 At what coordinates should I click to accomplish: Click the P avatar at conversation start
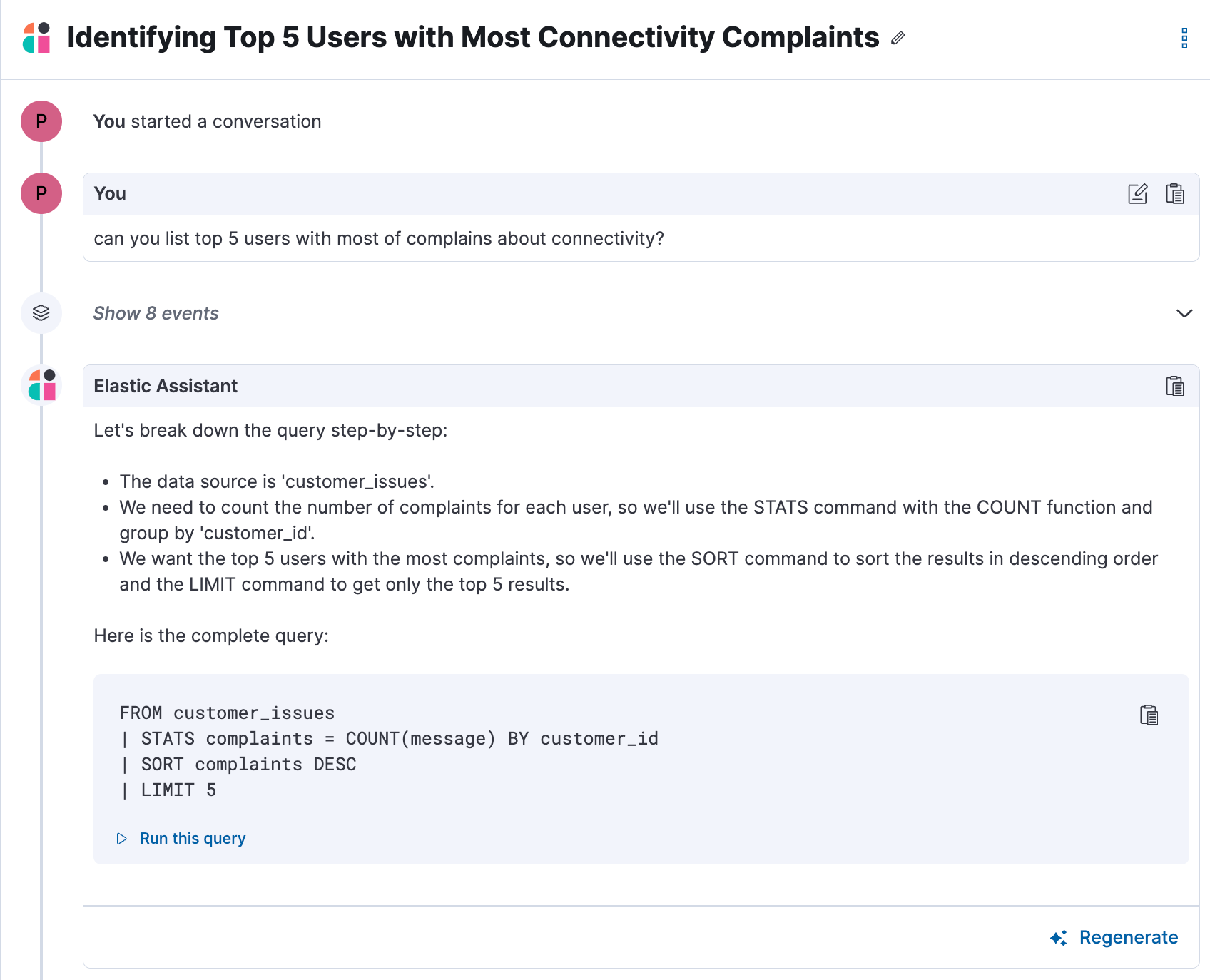pos(41,121)
